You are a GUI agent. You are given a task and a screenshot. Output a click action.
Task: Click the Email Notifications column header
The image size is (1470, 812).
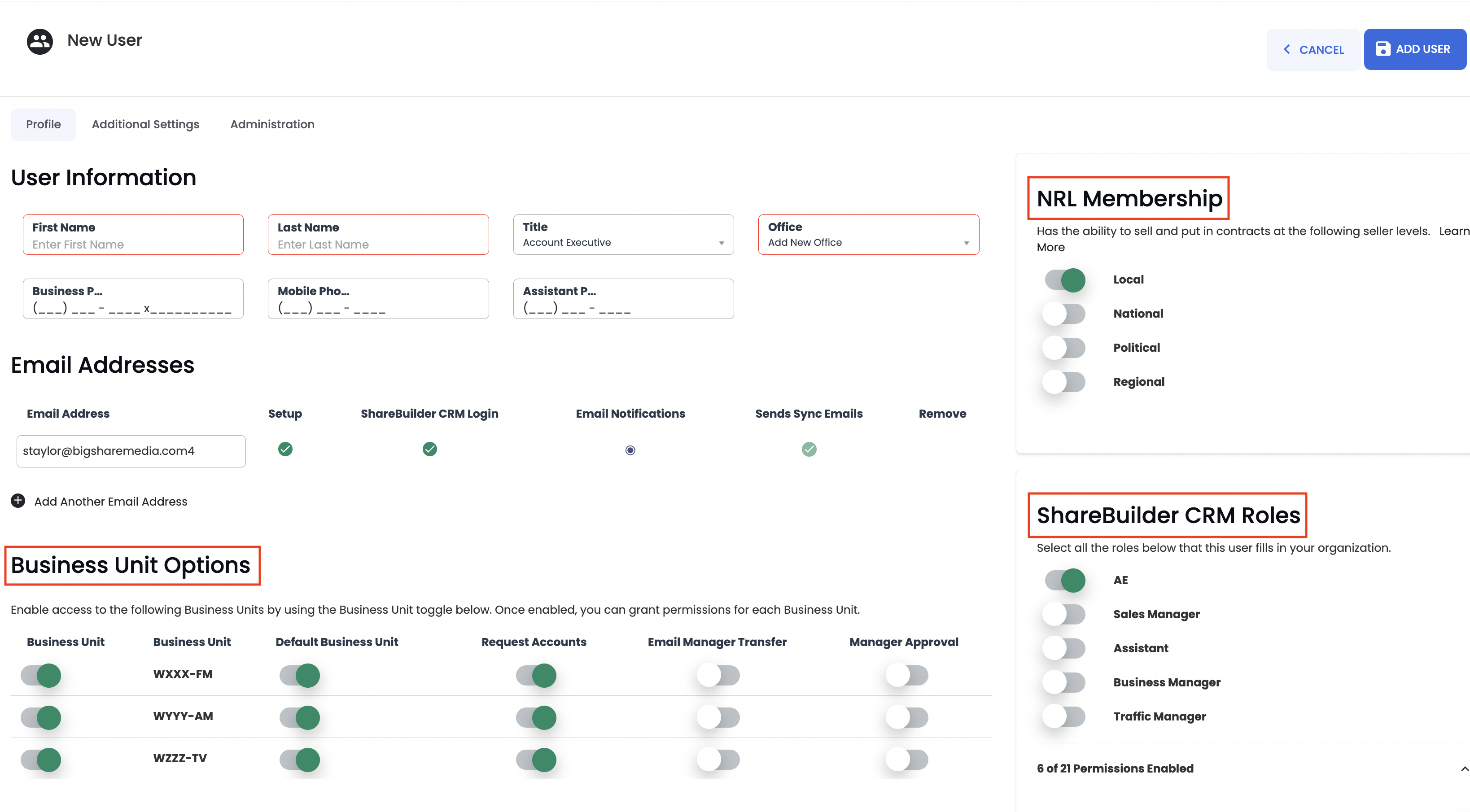pos(630,414)
